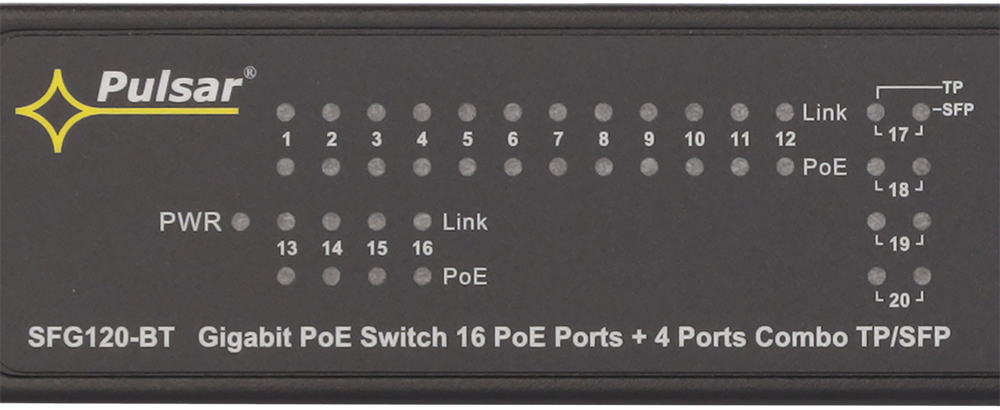Click the SFP LED for port 17
This screenshot has width=1000, height=410.
click(x=921, y=113)
